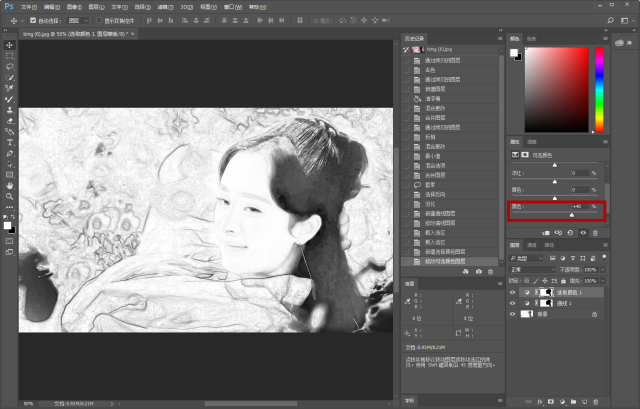Open the blend mode 正常 dropdown

[x=532, y=269]
